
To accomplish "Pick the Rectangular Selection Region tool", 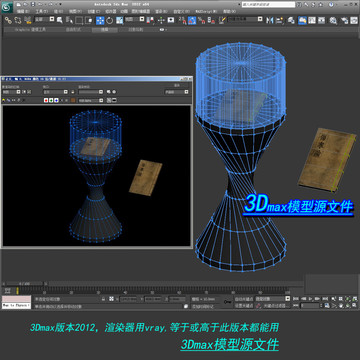I will [79, 20].
